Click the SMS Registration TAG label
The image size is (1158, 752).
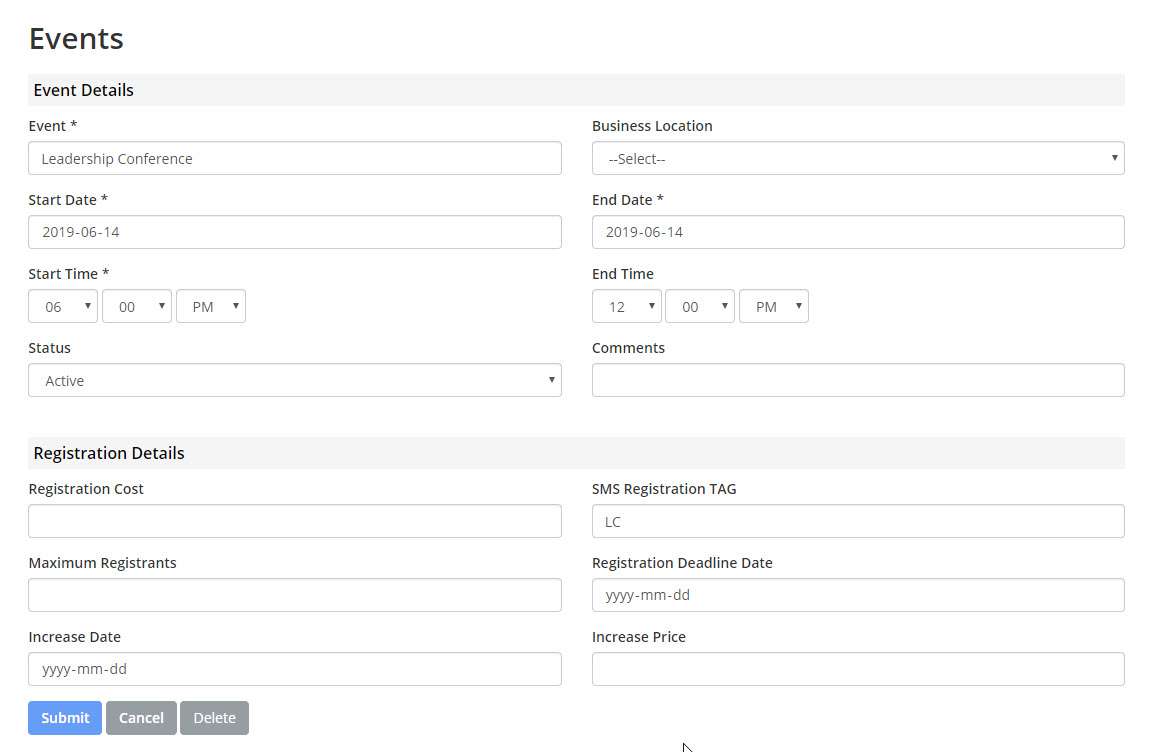click(x=664, y=488)
